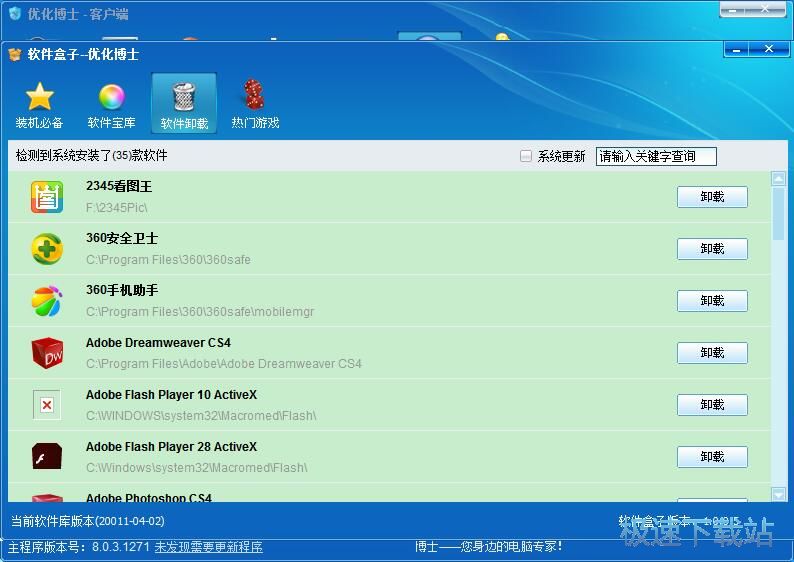The height and width of the screenshot is (562, 794).
Task: Click the vertical scrollbar thumb
Action: pyautogui.click(x=778, y=214)
